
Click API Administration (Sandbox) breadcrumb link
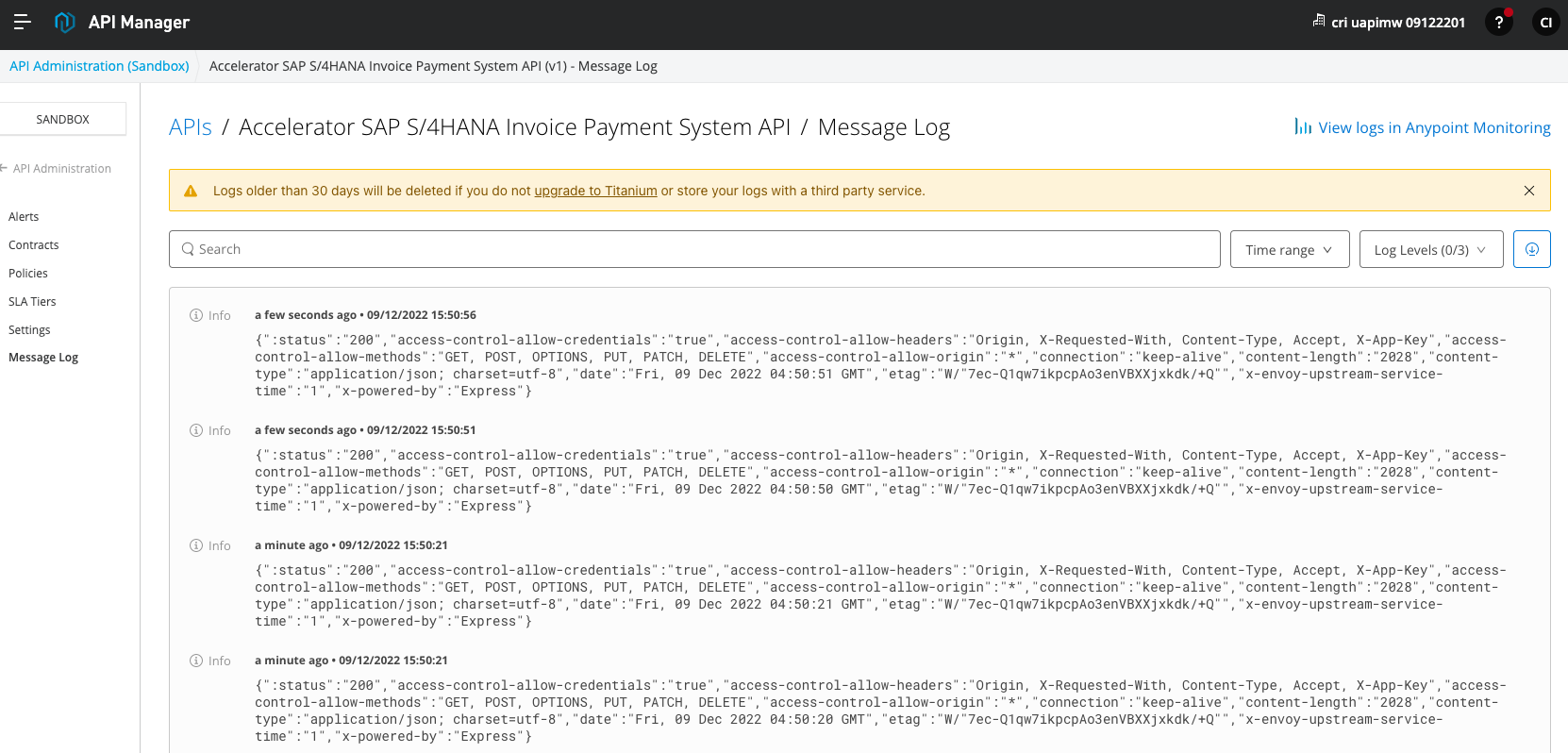(99, 66)
